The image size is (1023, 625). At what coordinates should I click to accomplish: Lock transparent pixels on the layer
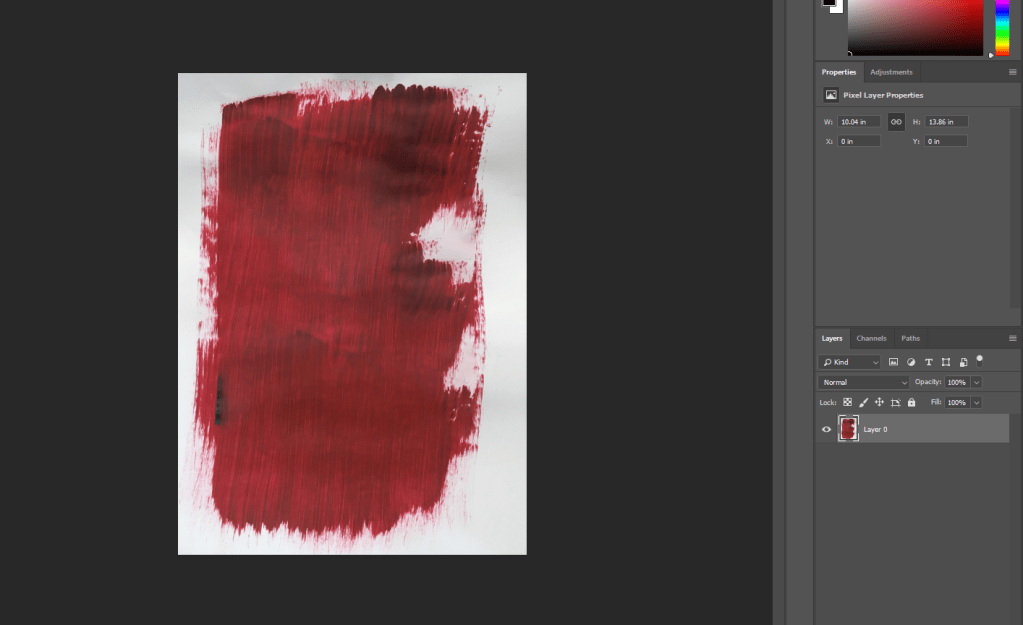pyautogui.click(x=847, y=402)
